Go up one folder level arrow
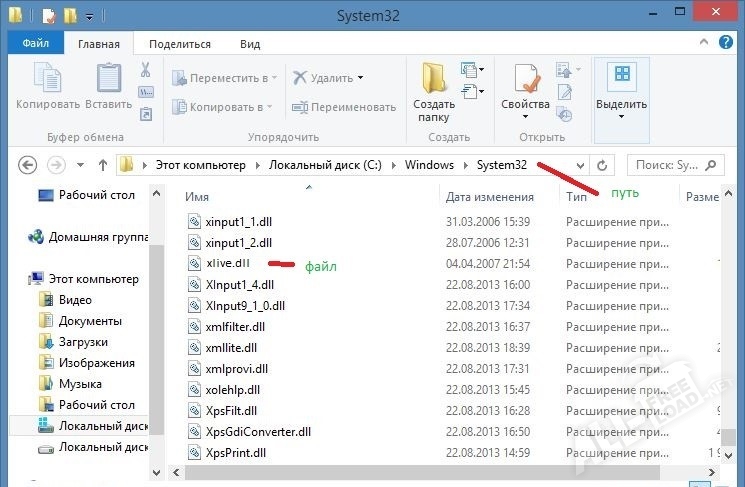 tap(103, 165)
